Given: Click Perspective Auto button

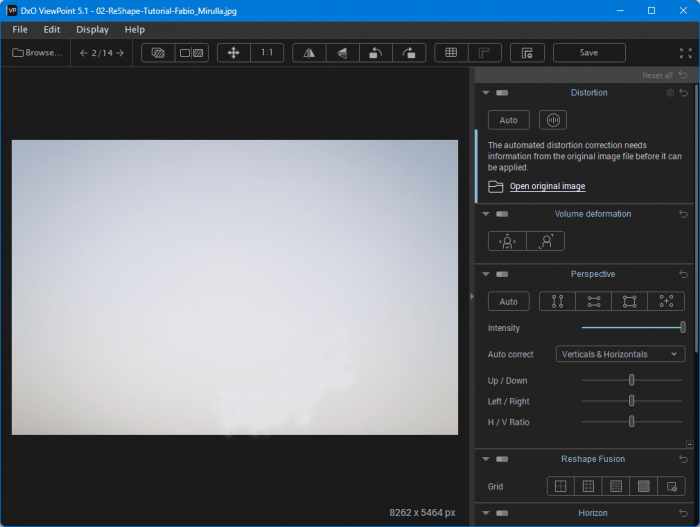Looking at the screenshot, I should [508, 301].
